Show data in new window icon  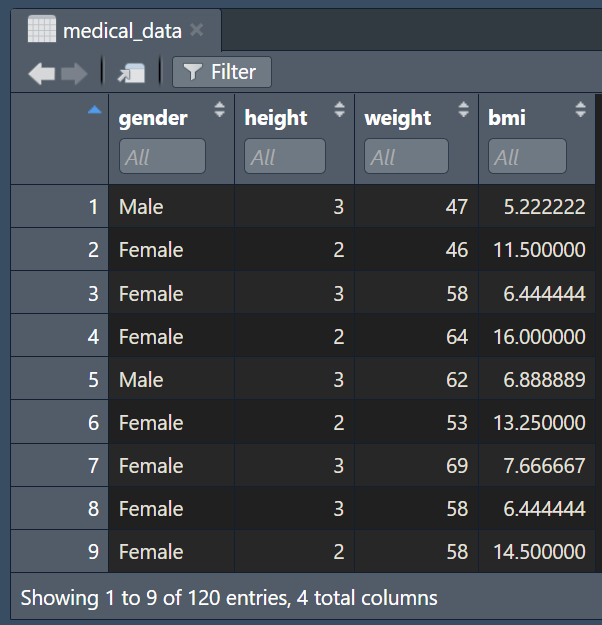pos(132,73)
